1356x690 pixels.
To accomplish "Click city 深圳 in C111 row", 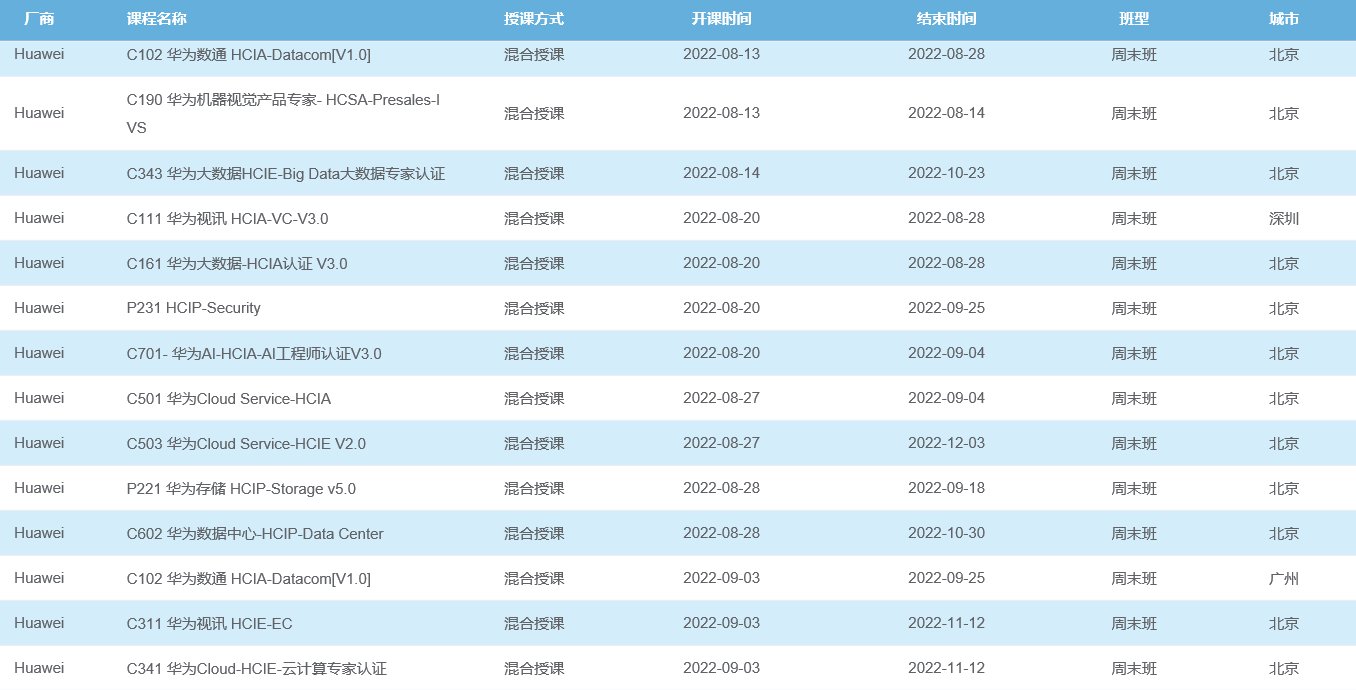I will pos(1284,219).
